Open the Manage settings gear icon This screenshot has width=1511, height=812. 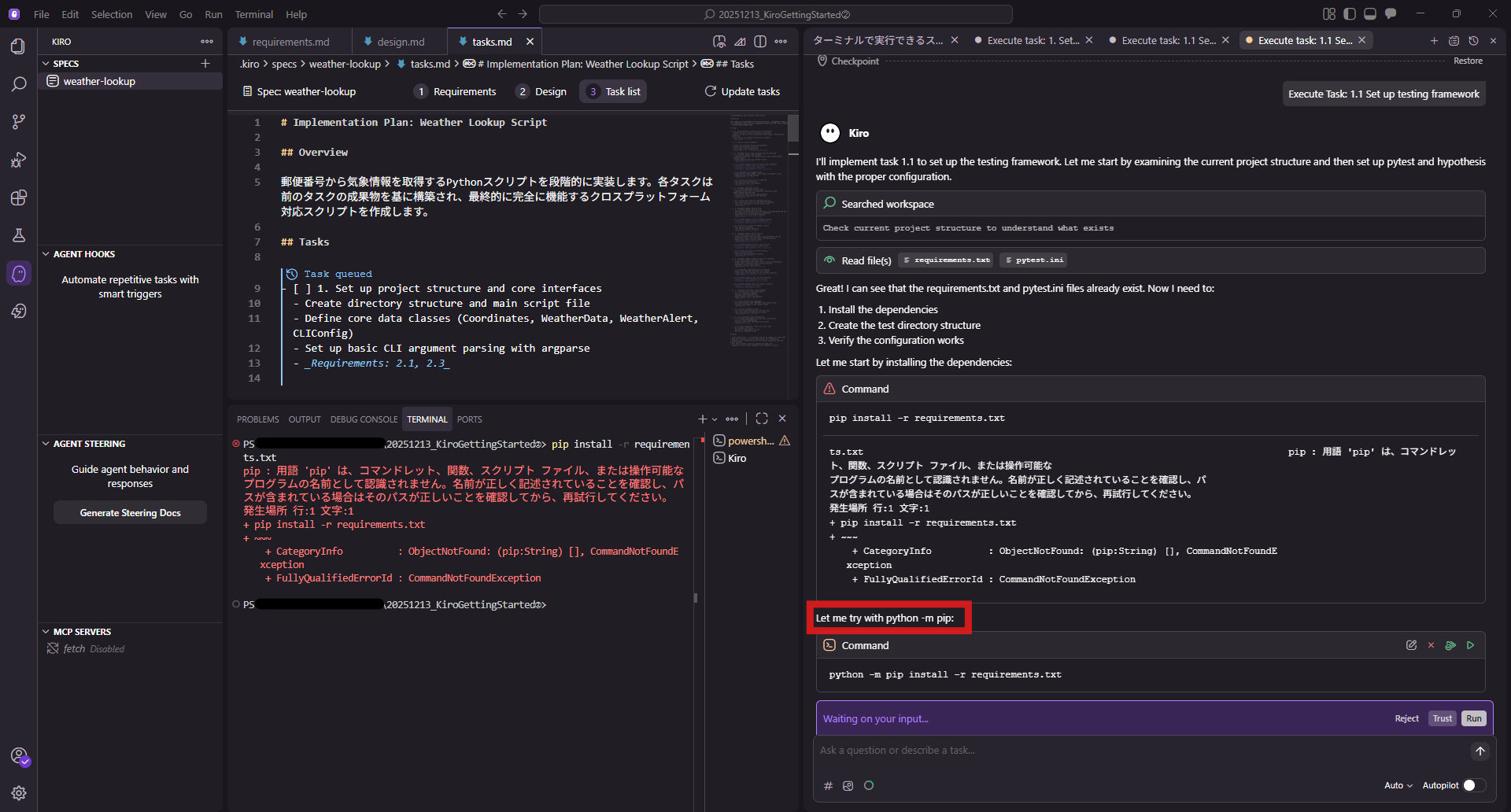click(x=19, y=793)
